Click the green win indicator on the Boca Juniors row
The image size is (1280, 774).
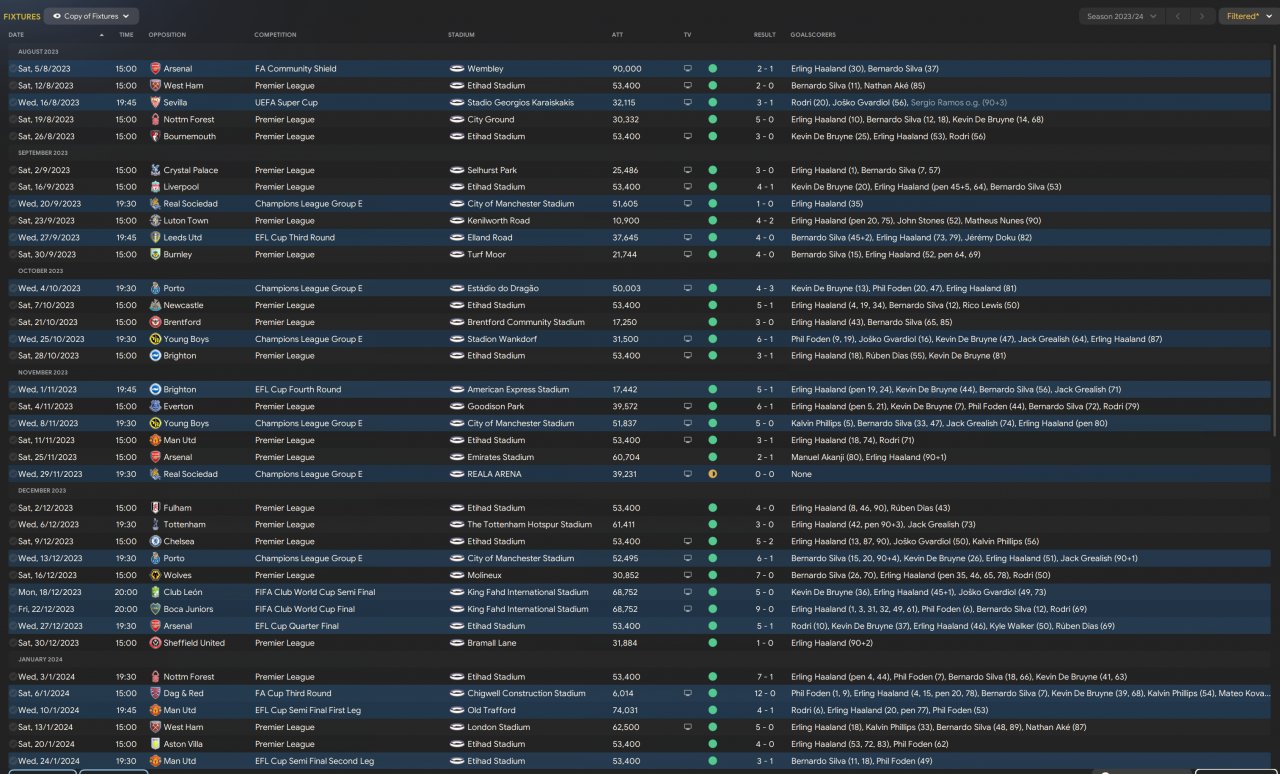tap(712, 609)
